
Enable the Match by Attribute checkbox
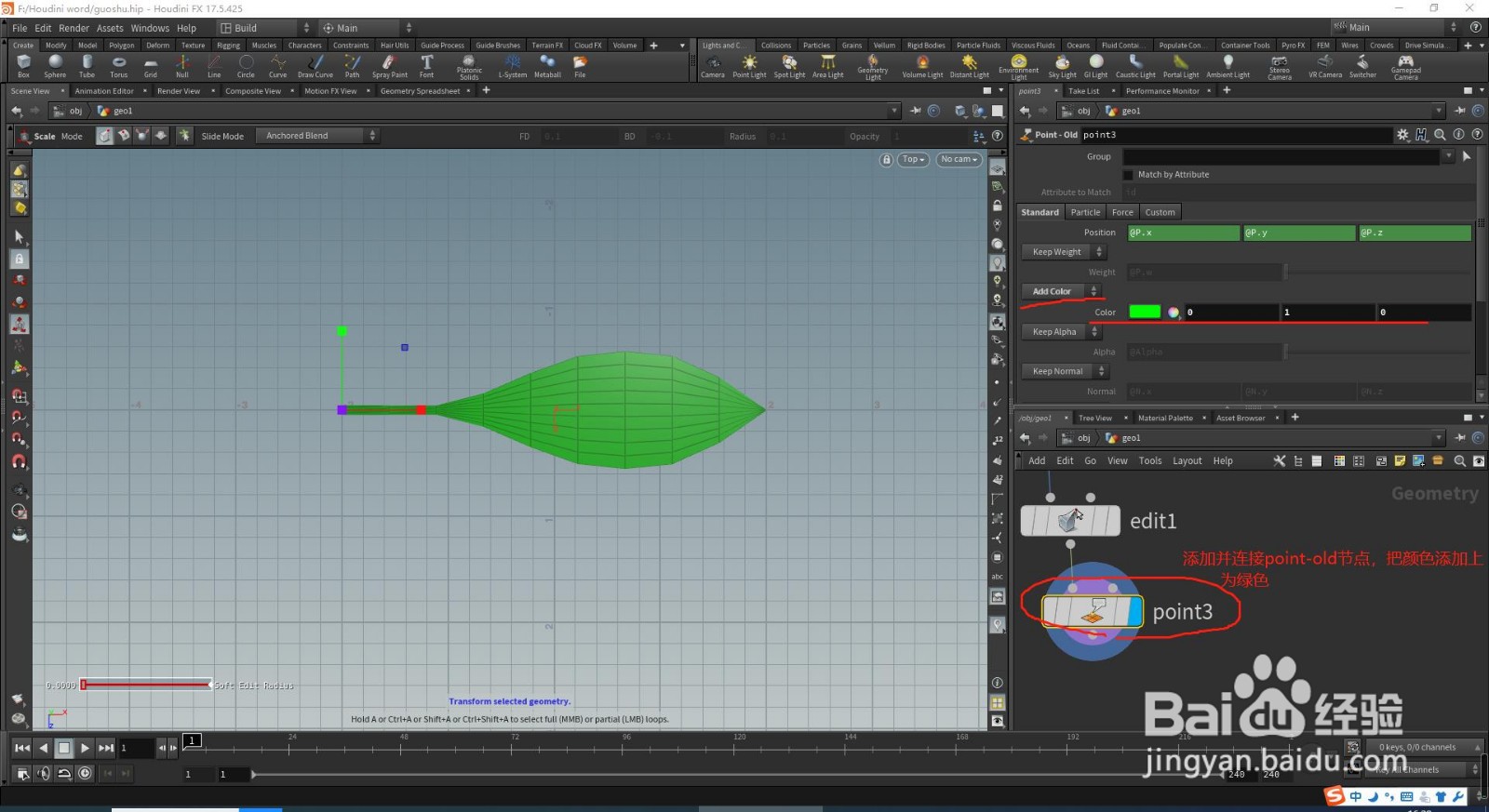(x=1128, y=175)
